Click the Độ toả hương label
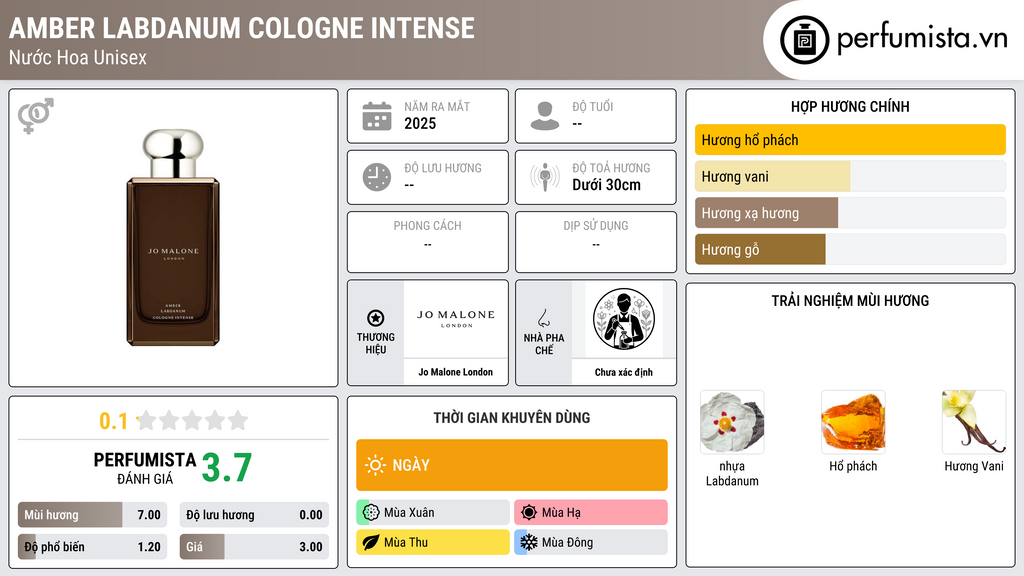 point(611,168)
